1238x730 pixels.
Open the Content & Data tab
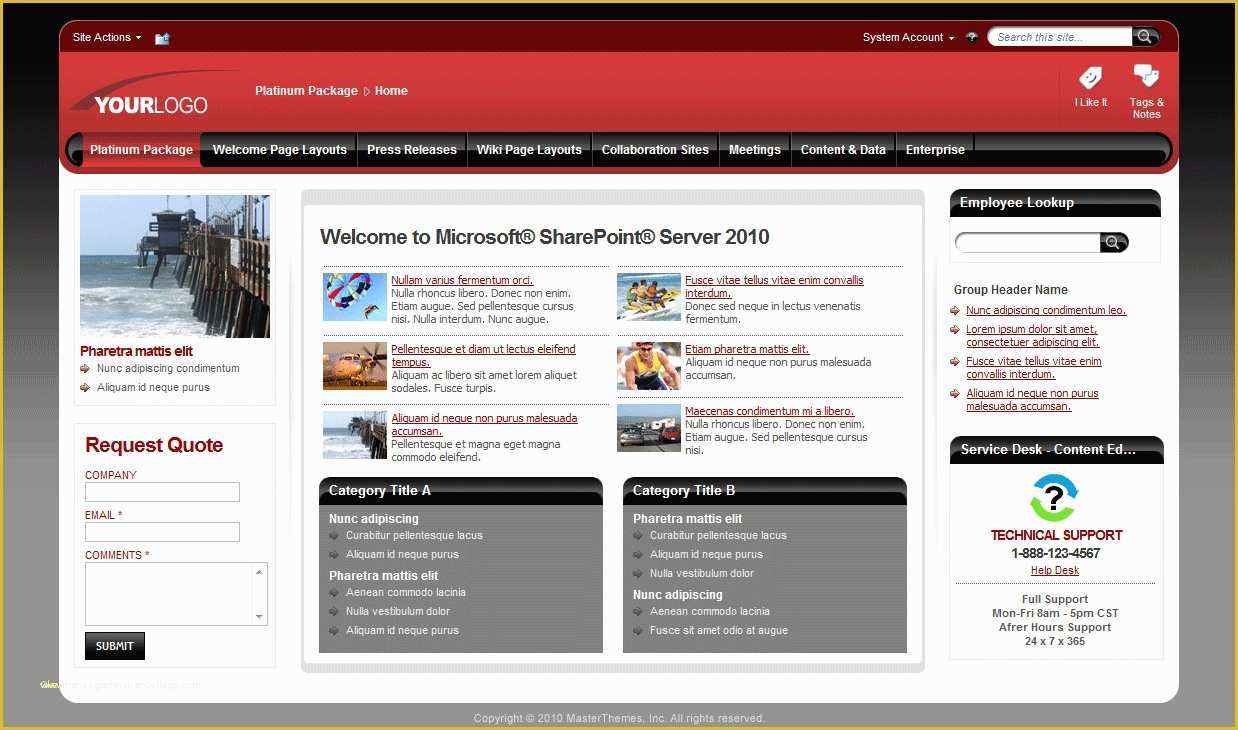(843, 150)
